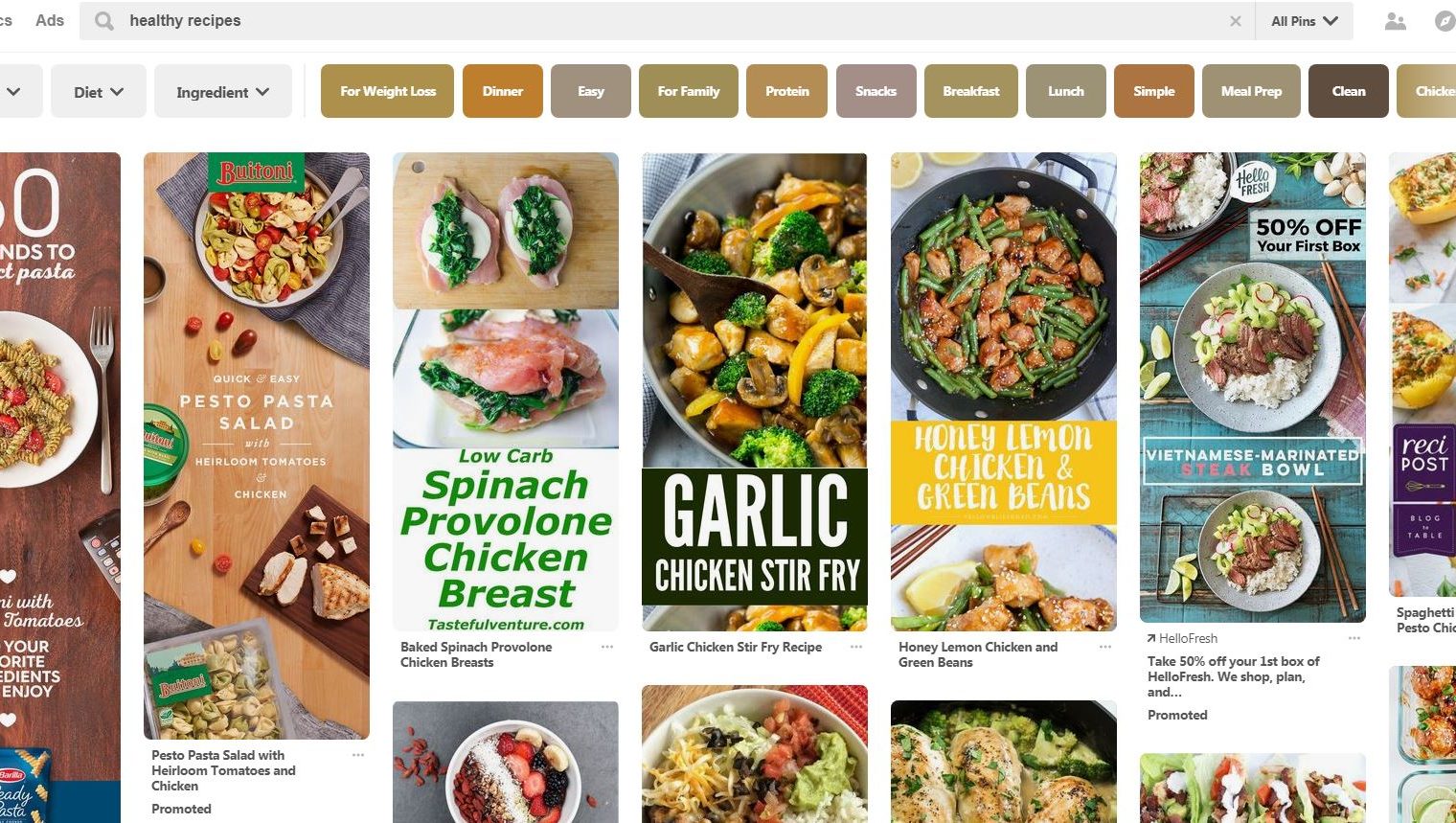The width and height of the screenshot is (1456, 823).
Task: Open options menu for Pesto Pasta Salad pin
Action: 358,756
